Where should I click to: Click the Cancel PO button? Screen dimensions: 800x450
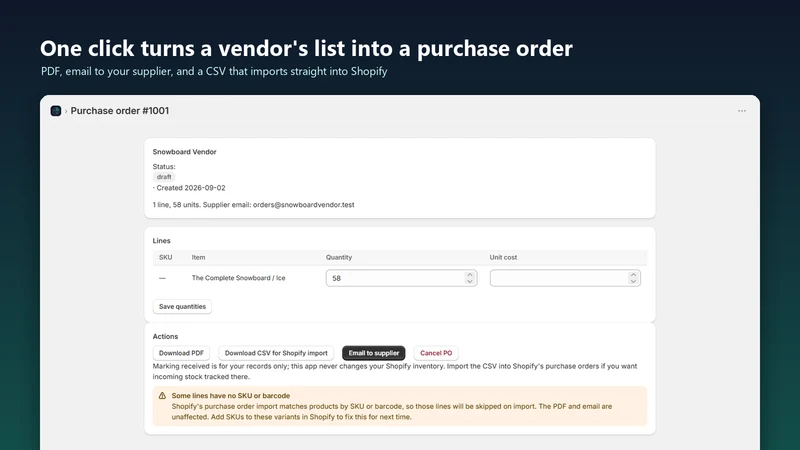[436, 353]
